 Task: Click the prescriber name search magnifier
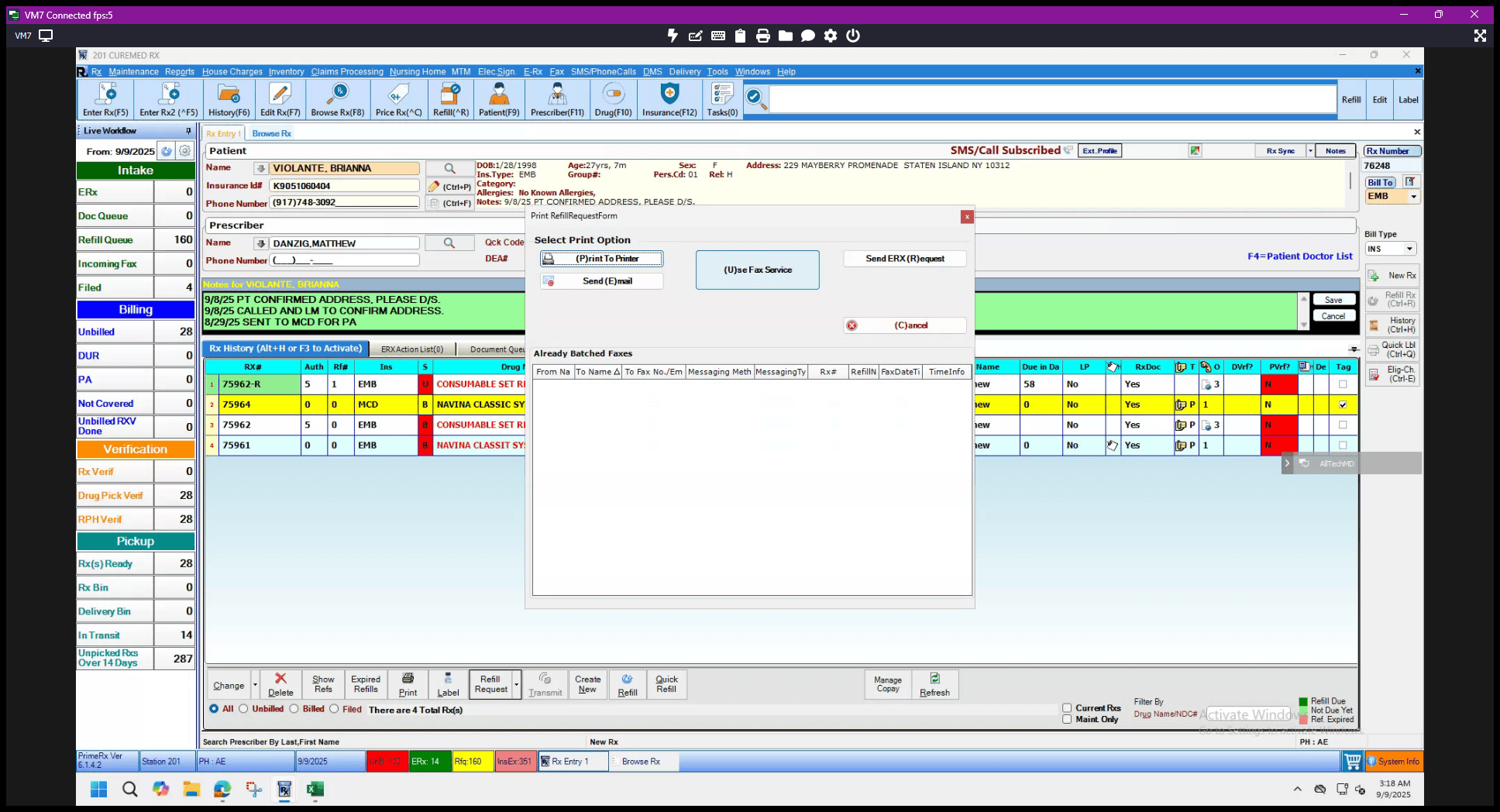click(449, 243)
